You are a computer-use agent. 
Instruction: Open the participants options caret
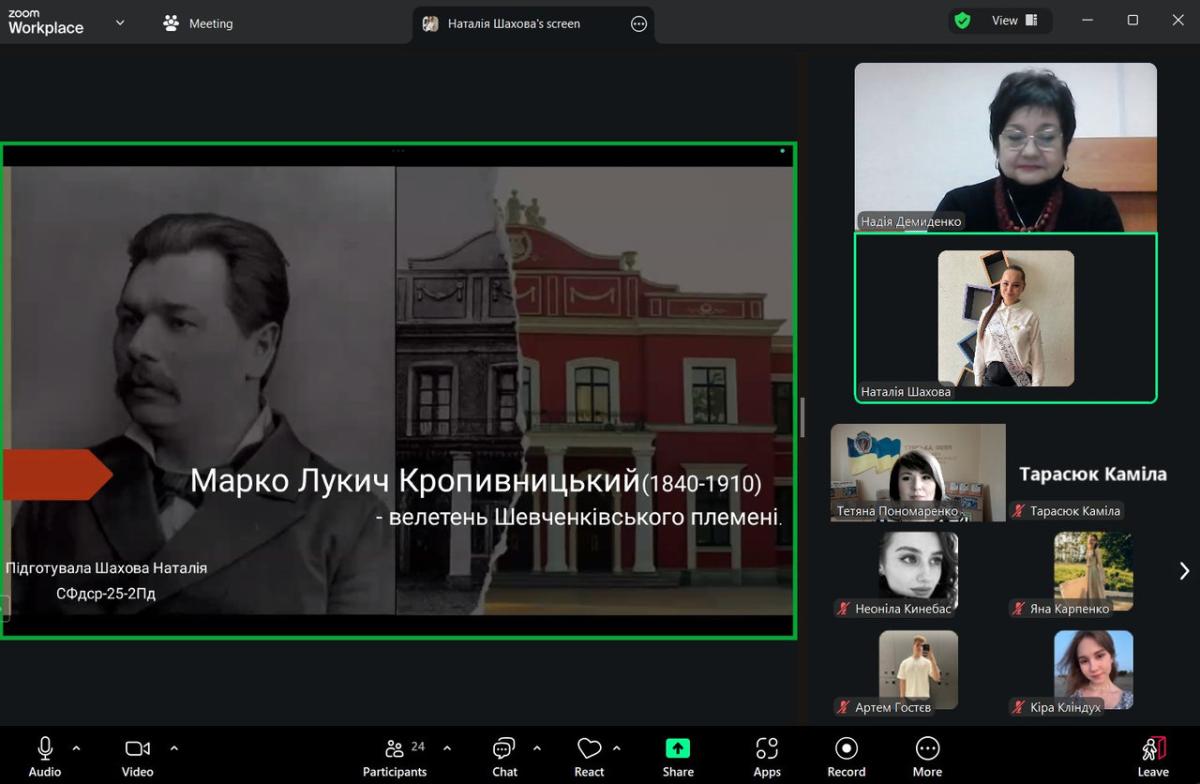(x=447, y=748)
